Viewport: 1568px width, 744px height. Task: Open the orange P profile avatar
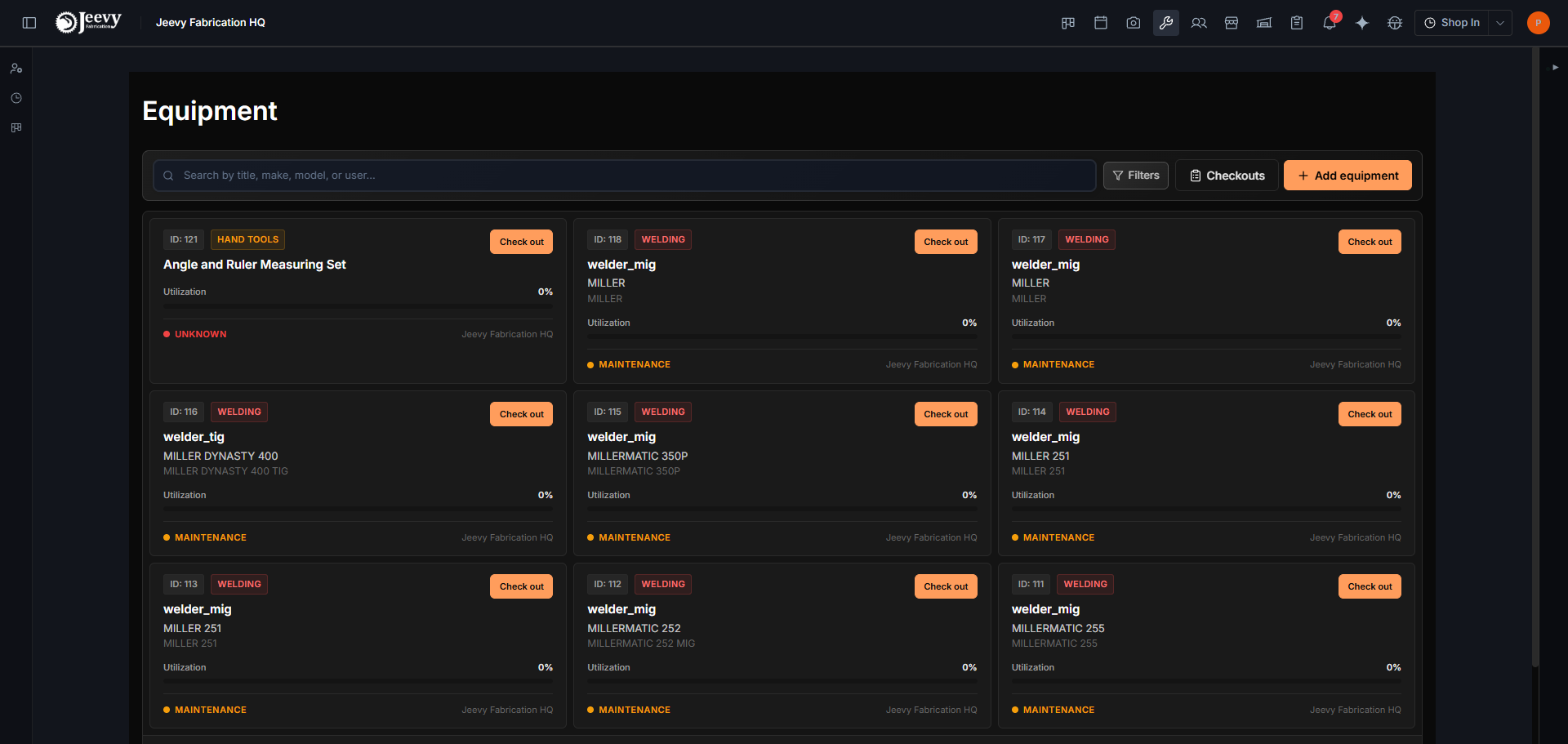point(1539,23)
